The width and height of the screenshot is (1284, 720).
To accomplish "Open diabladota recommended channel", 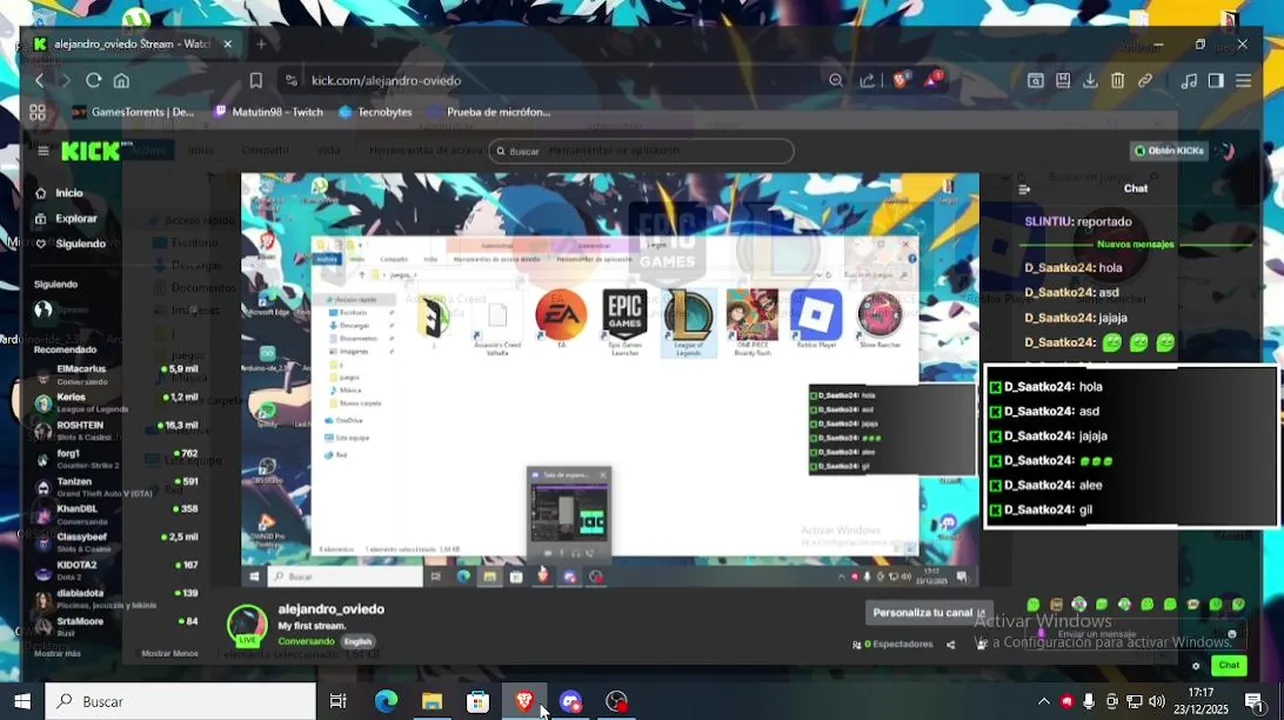I will (x=116, y=598).
